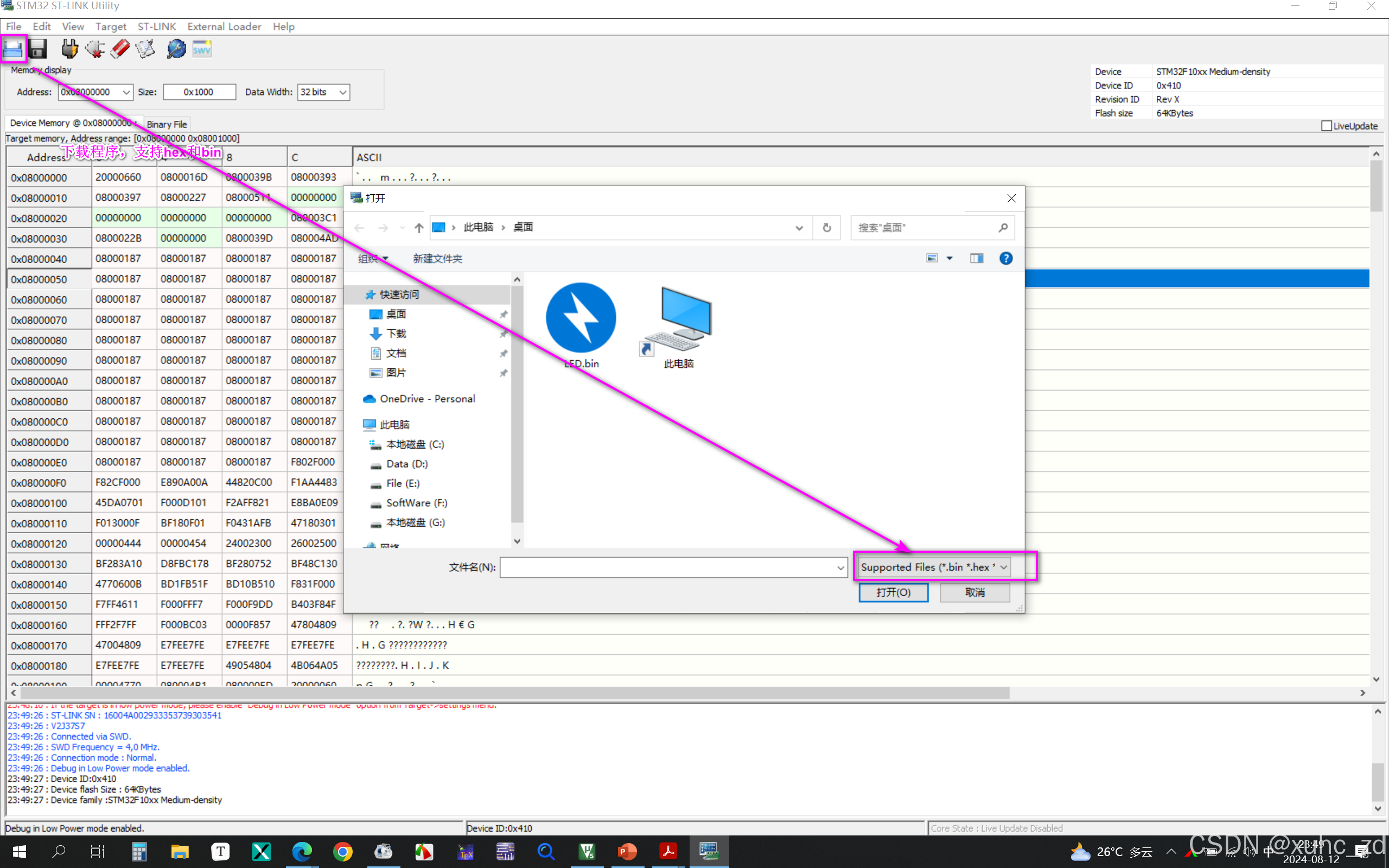
Task: Switch to the Binary File tab
Action: pyautogui.click(x=167, y=124)
